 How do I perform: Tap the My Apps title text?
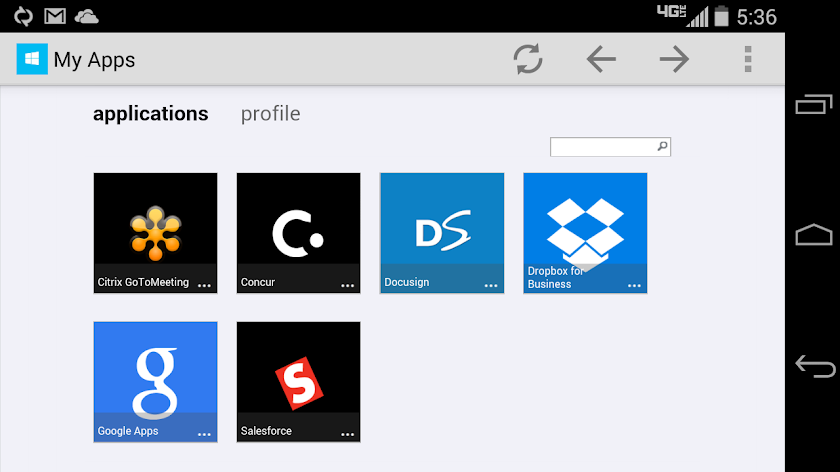coord(94,60)
